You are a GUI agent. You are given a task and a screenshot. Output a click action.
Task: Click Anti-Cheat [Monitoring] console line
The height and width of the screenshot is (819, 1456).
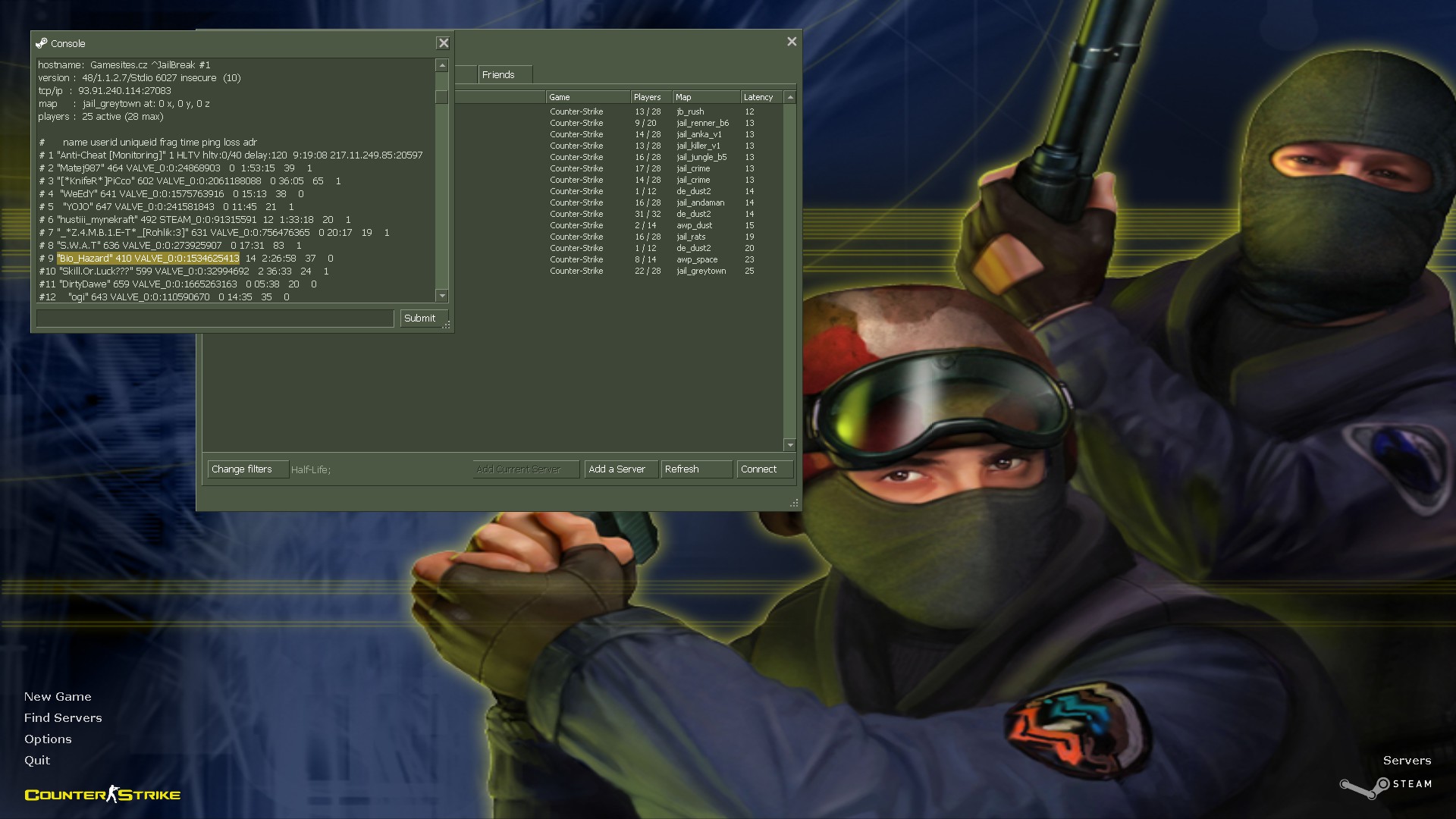231,155
